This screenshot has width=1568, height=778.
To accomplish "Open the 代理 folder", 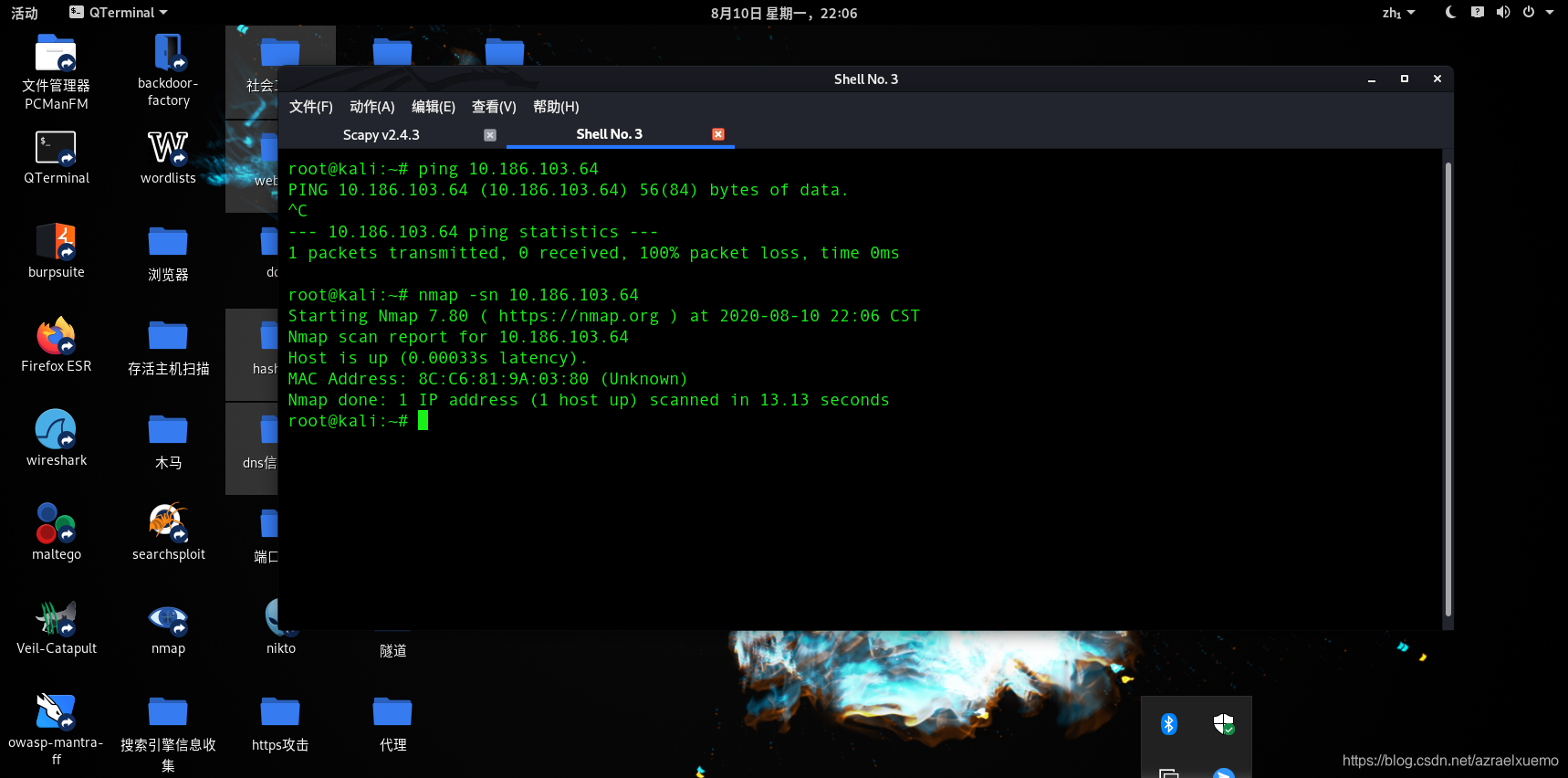I will (392, 723).
